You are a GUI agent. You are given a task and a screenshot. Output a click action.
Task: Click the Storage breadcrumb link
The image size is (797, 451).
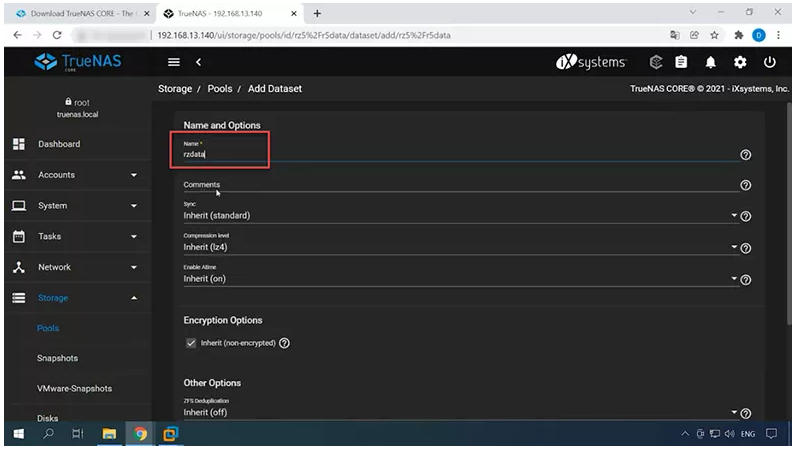(x=175, y=89)
